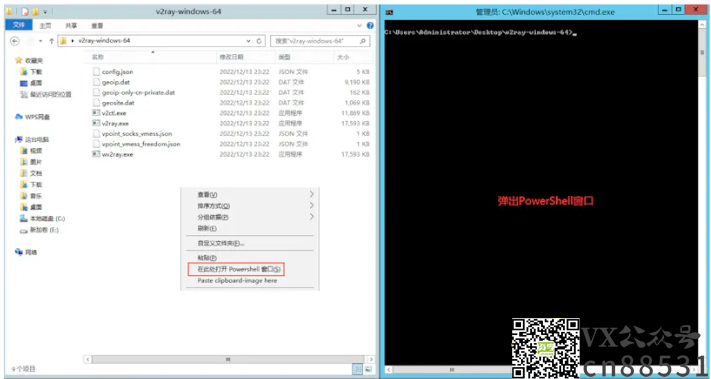Image resolution: width=711 pixels, height=379 pixels.
Task: Click the 网络 network icon
Action: pyautogui.click(x=19, y=252)
